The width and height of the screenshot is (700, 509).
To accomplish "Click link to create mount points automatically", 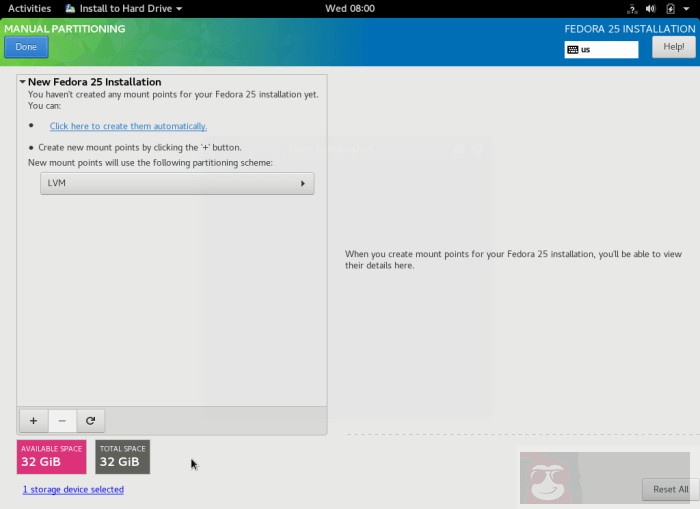I will tap(128, 126).
